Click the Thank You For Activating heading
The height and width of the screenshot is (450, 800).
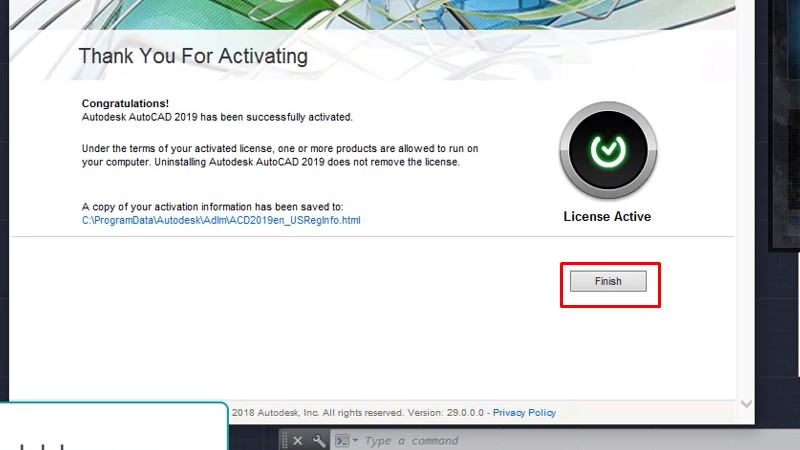193,56
